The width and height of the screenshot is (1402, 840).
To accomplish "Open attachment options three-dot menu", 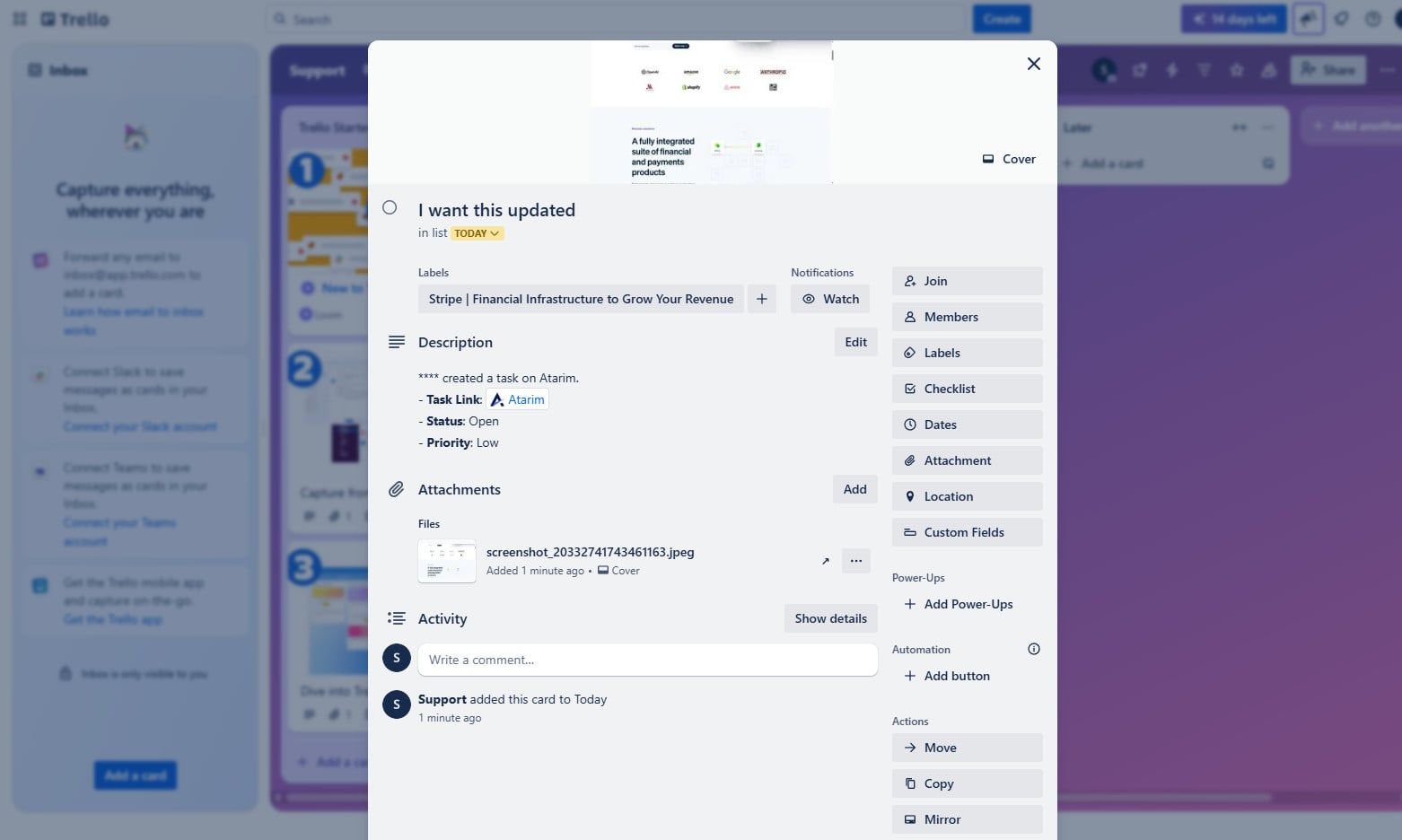I will (855, 561).
